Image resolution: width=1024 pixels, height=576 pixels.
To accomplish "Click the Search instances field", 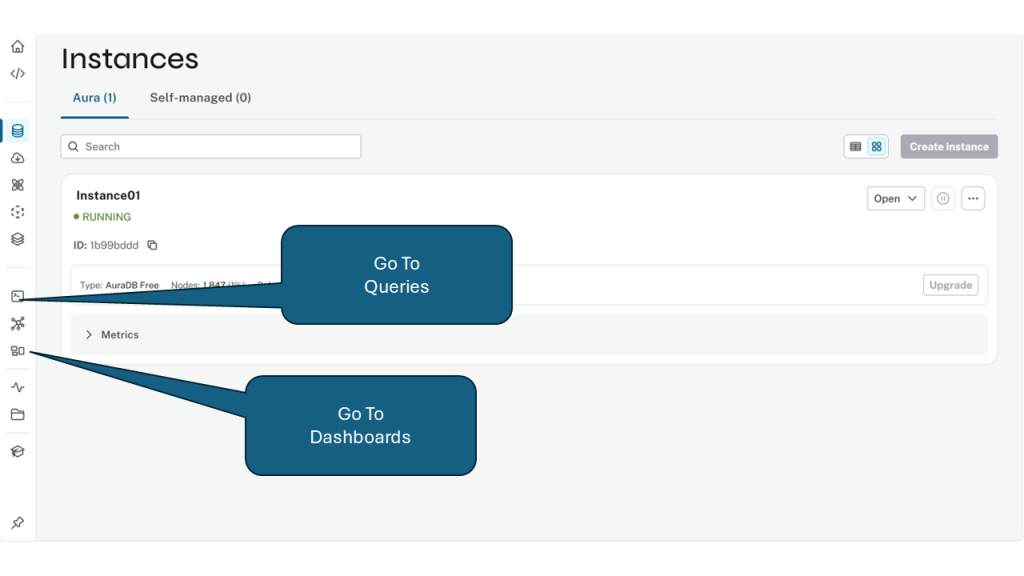I will pos(211,147).
